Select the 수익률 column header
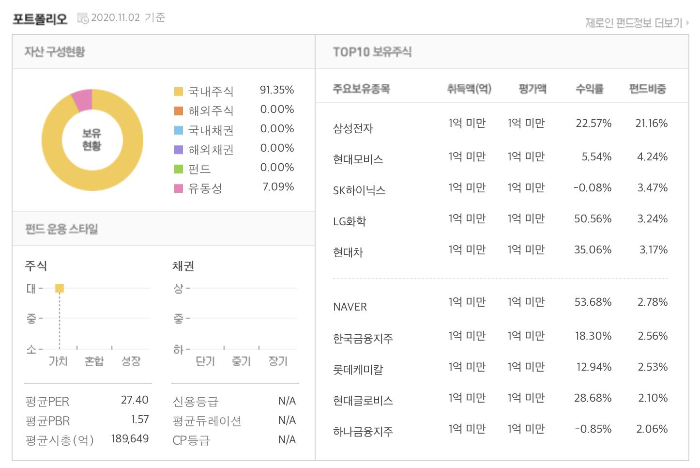The image size is (700, 468). 589,88
